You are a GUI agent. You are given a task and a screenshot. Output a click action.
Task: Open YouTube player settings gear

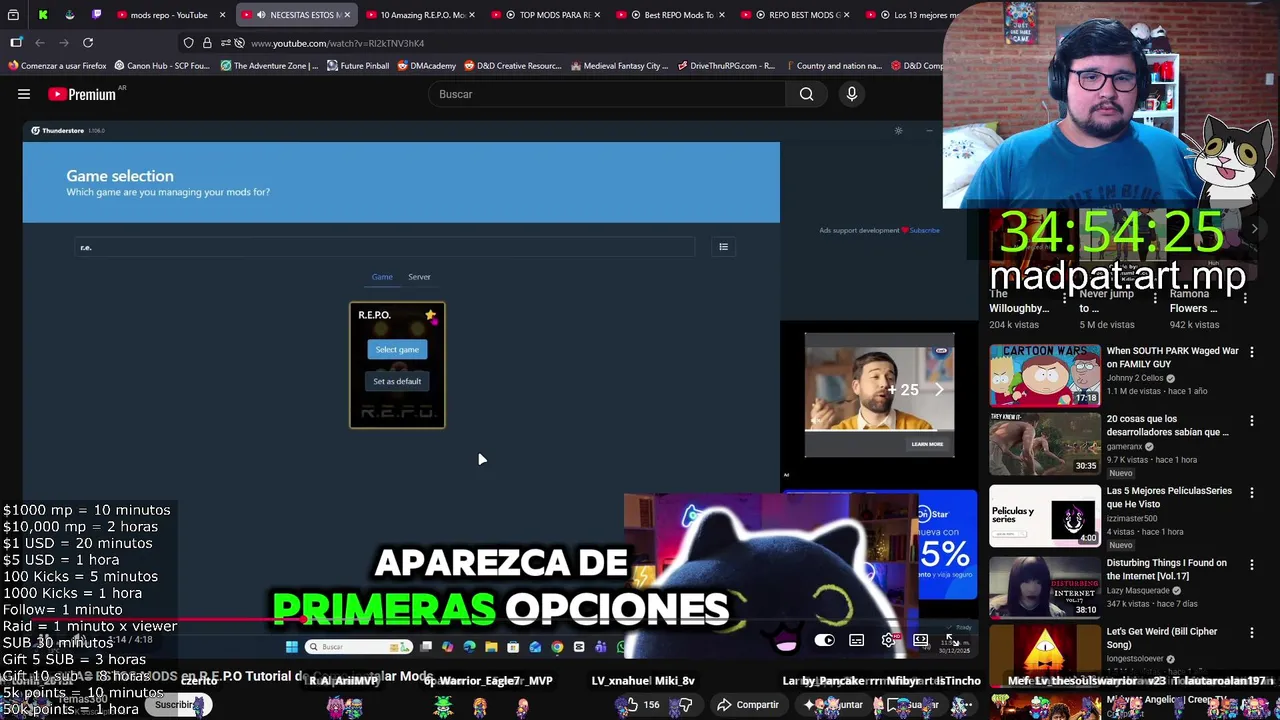tap(888, 640)
